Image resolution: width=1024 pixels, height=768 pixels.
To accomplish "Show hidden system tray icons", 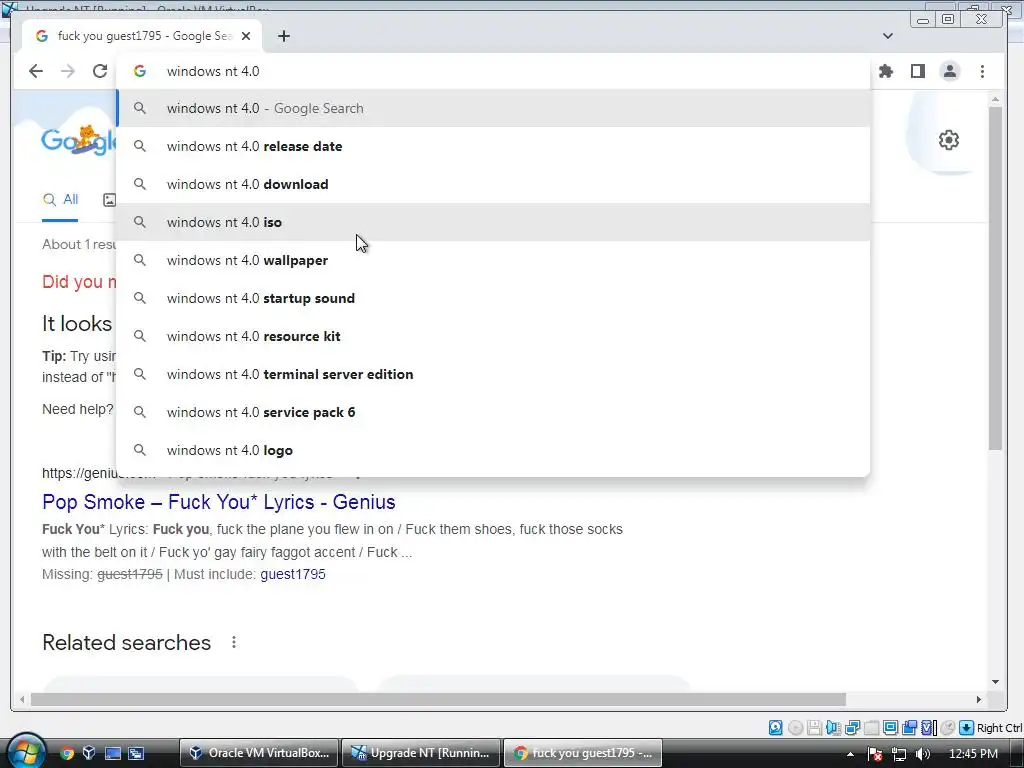I will [x=850, y=754].
